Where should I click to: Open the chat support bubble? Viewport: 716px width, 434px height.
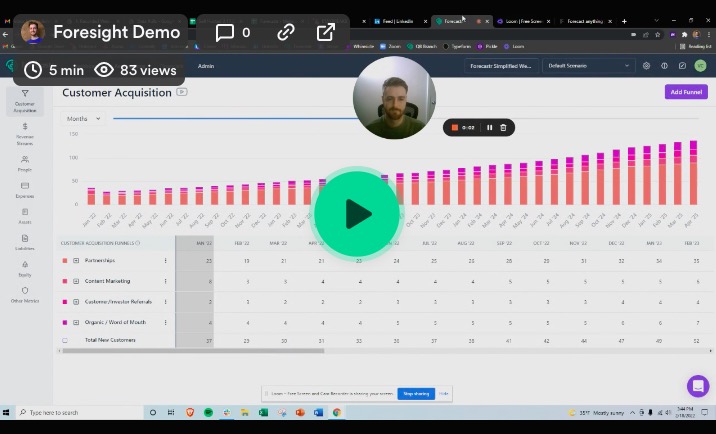pyautogui.click(x=698, y=386)
